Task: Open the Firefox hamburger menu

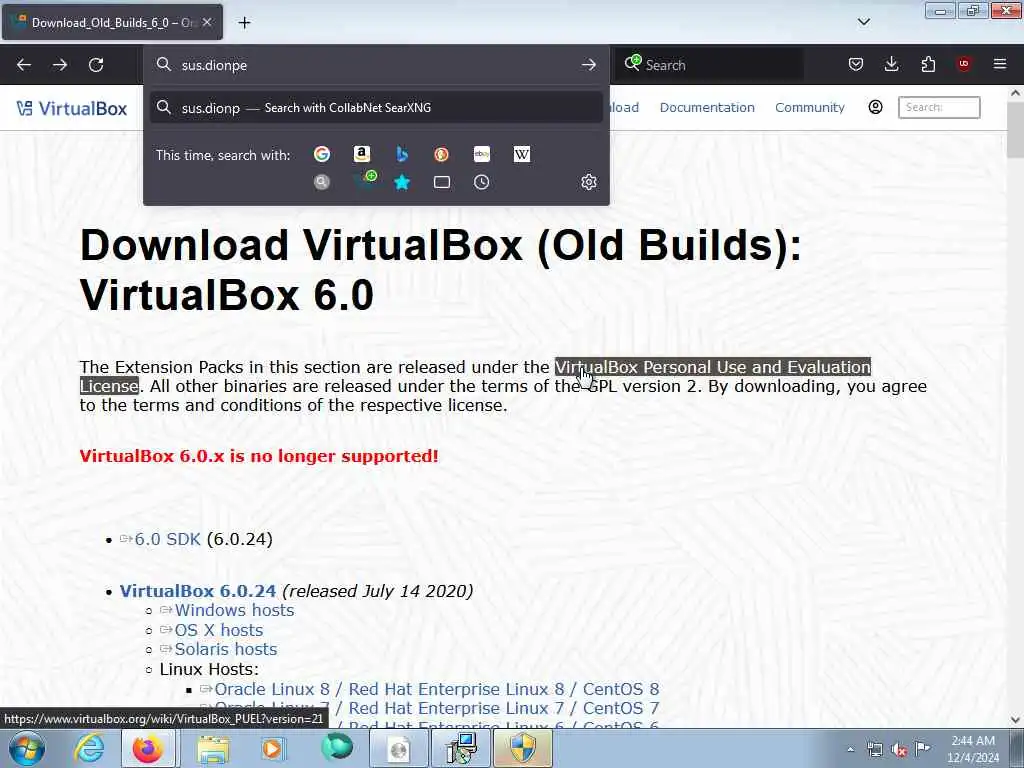Action: pyautogui.click(x=1000, y=64)
